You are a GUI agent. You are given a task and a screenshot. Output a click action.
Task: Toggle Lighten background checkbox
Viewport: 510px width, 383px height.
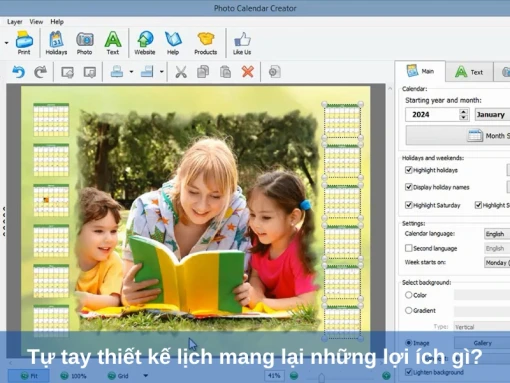coord(409,372)
